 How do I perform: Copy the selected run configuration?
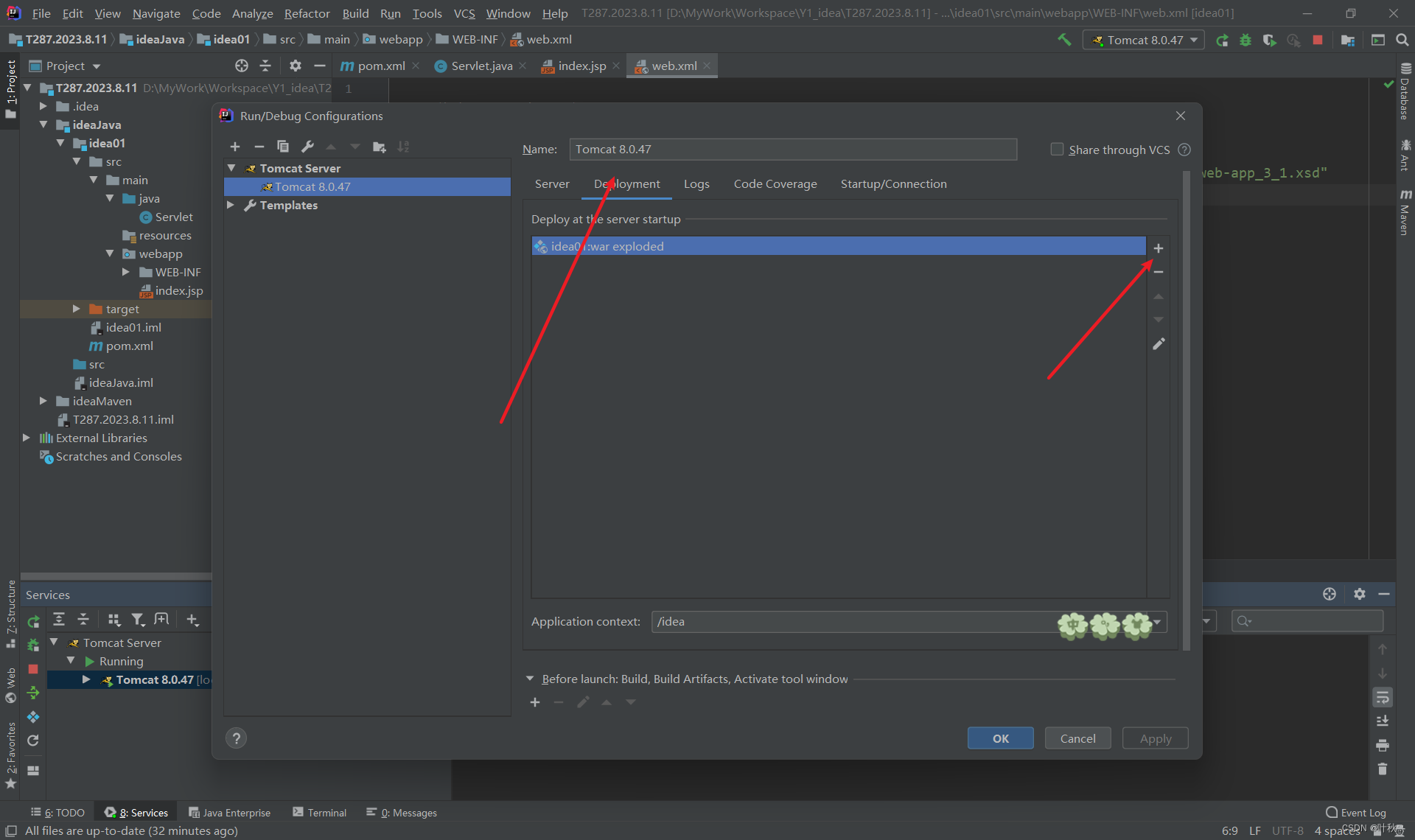click(x=283, y=147)
